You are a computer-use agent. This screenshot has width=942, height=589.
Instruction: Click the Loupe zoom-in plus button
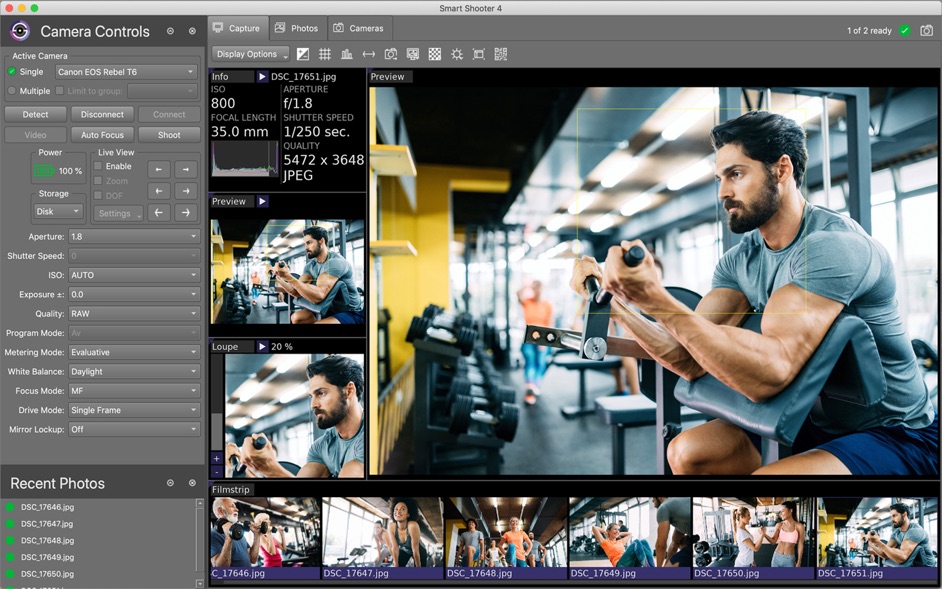pyautogui.click(x=216, y=459)
